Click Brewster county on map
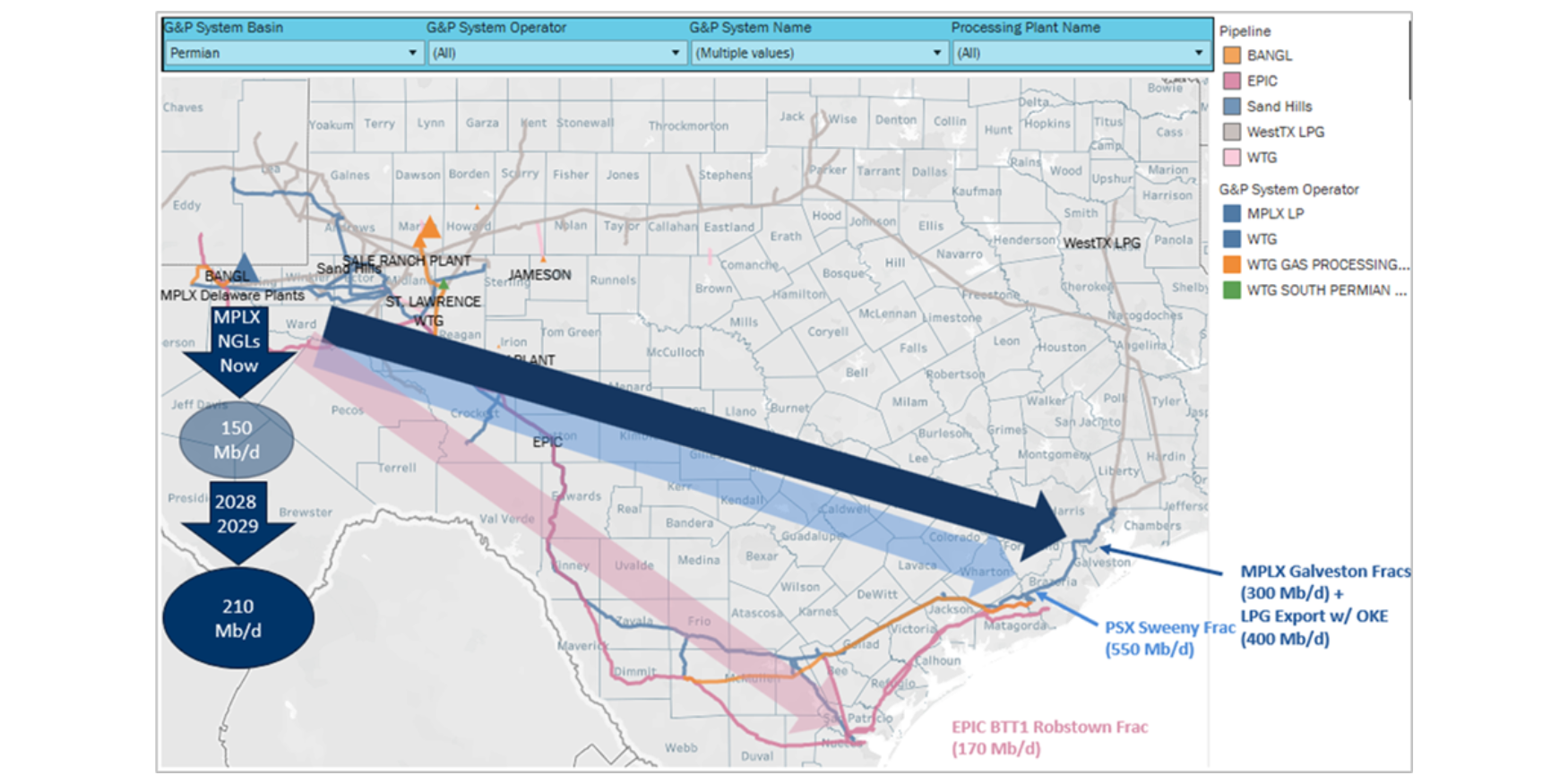 306,513
